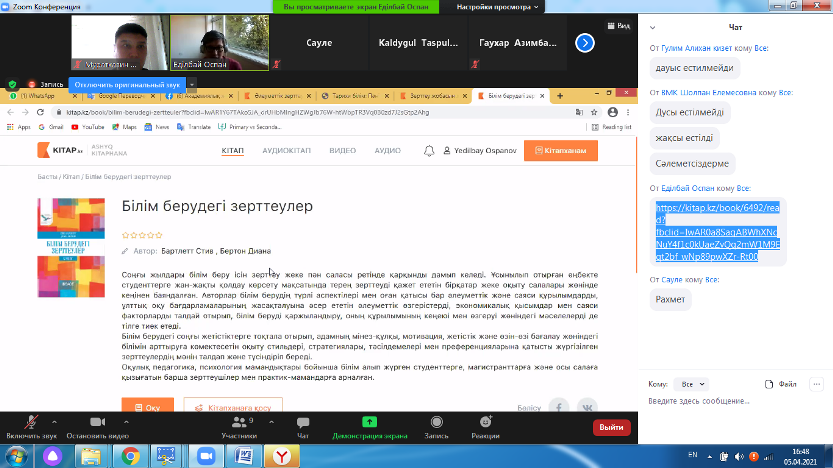833x468 pixels.
Task: Click the Запись record icon
Action: (x=436, y=424)
